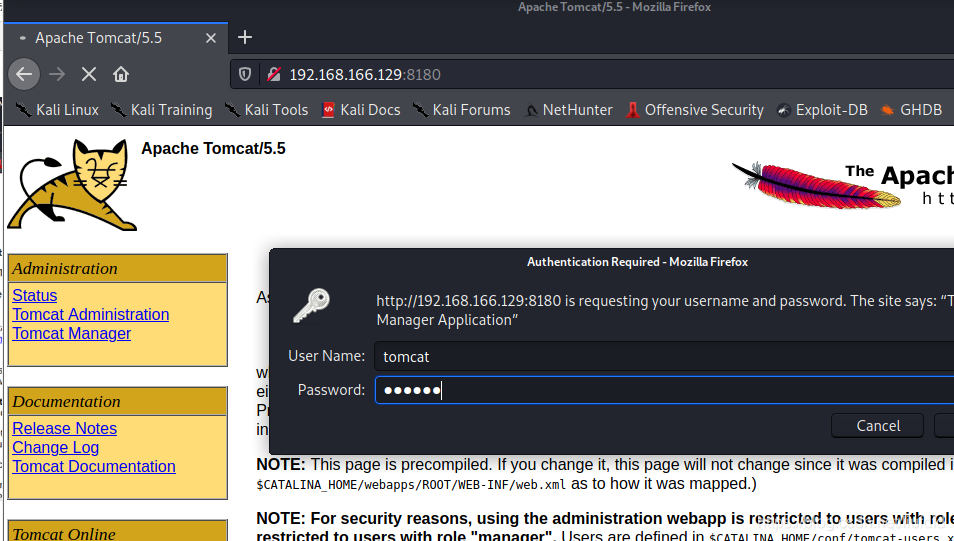Open the Kali Docs bookmark

[x=361, y=110]
